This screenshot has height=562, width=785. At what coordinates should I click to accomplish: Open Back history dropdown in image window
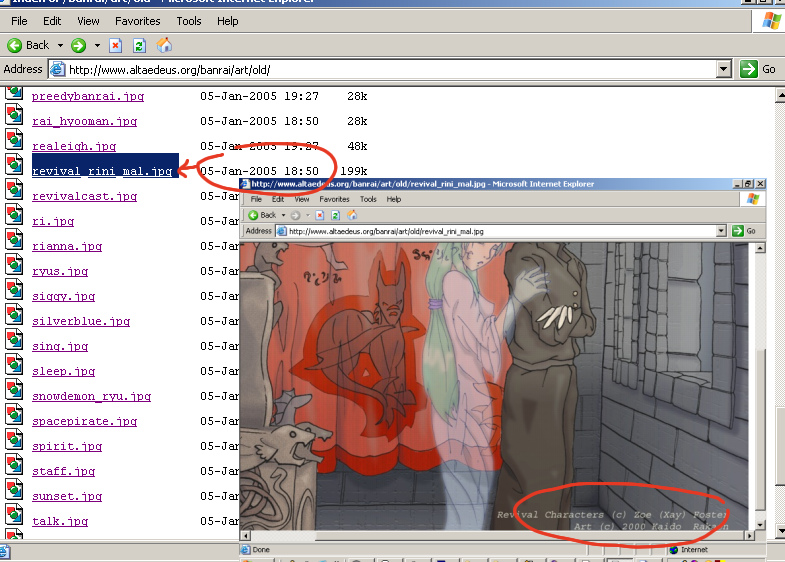click(283, 215)
